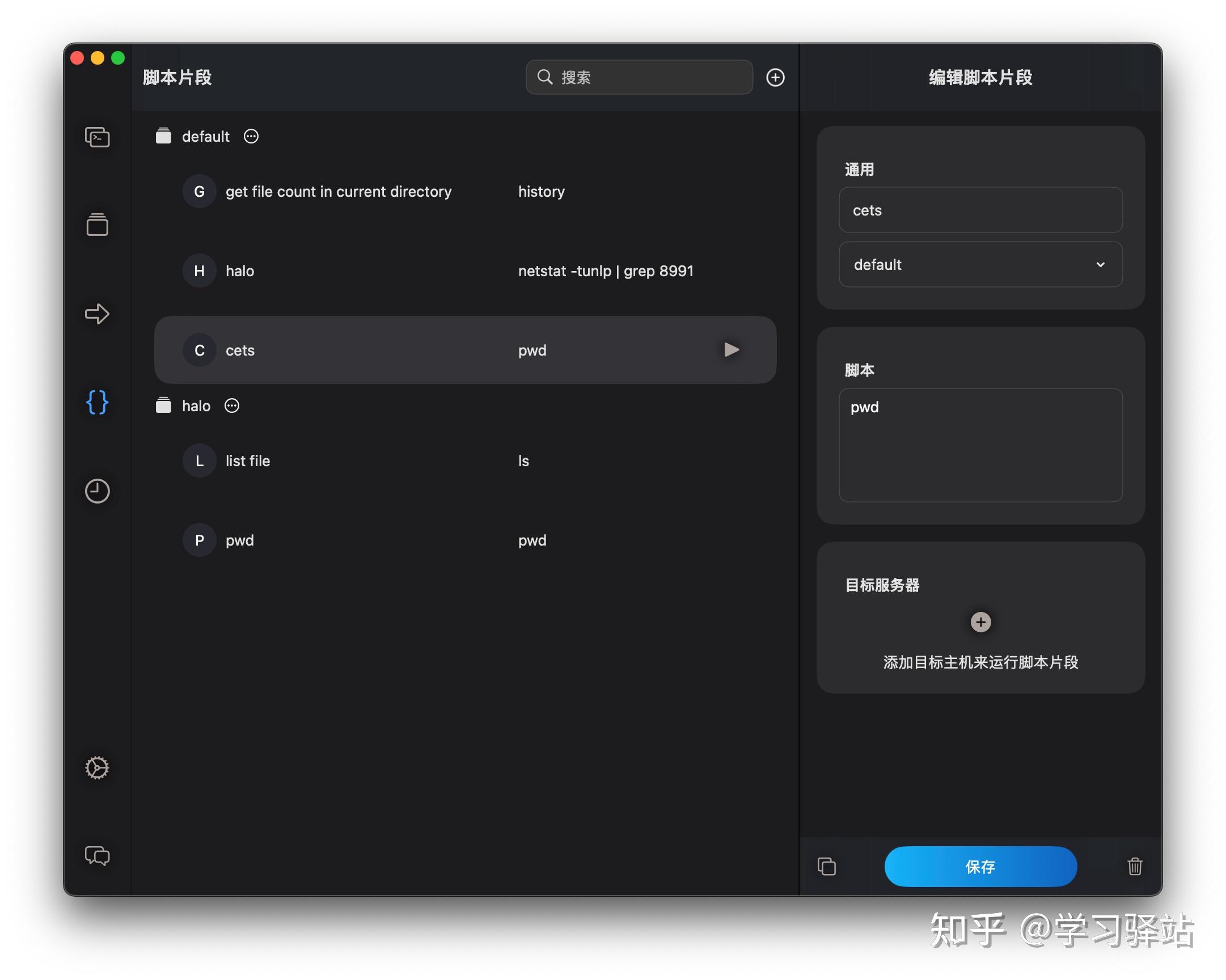Open application Settings with gear icon
Screen dimensions: 1226x980
[x=97, y=768]
